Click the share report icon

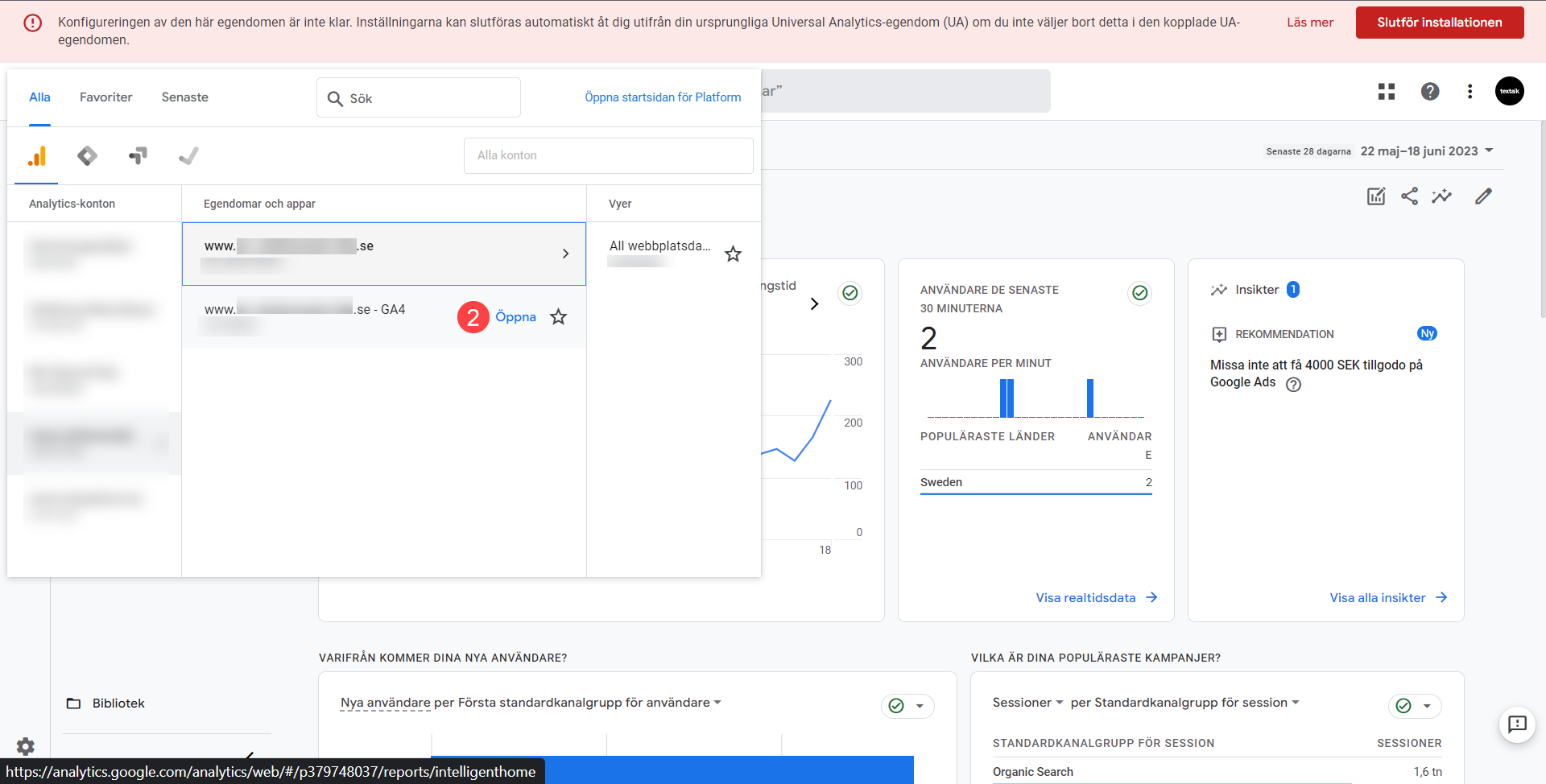point(1409,196)
